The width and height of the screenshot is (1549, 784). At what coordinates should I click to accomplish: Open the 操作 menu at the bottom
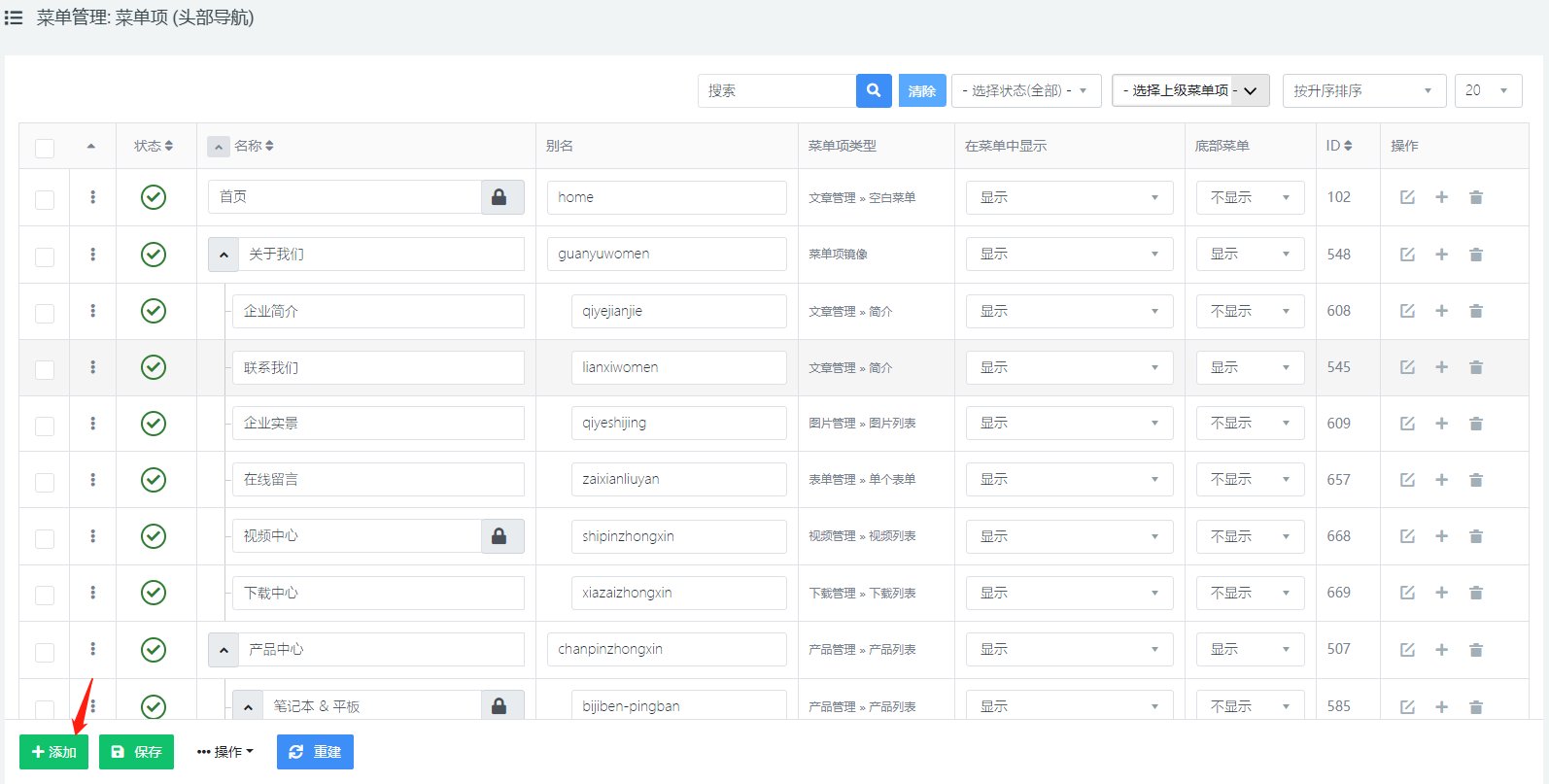(x=225, y=752)
